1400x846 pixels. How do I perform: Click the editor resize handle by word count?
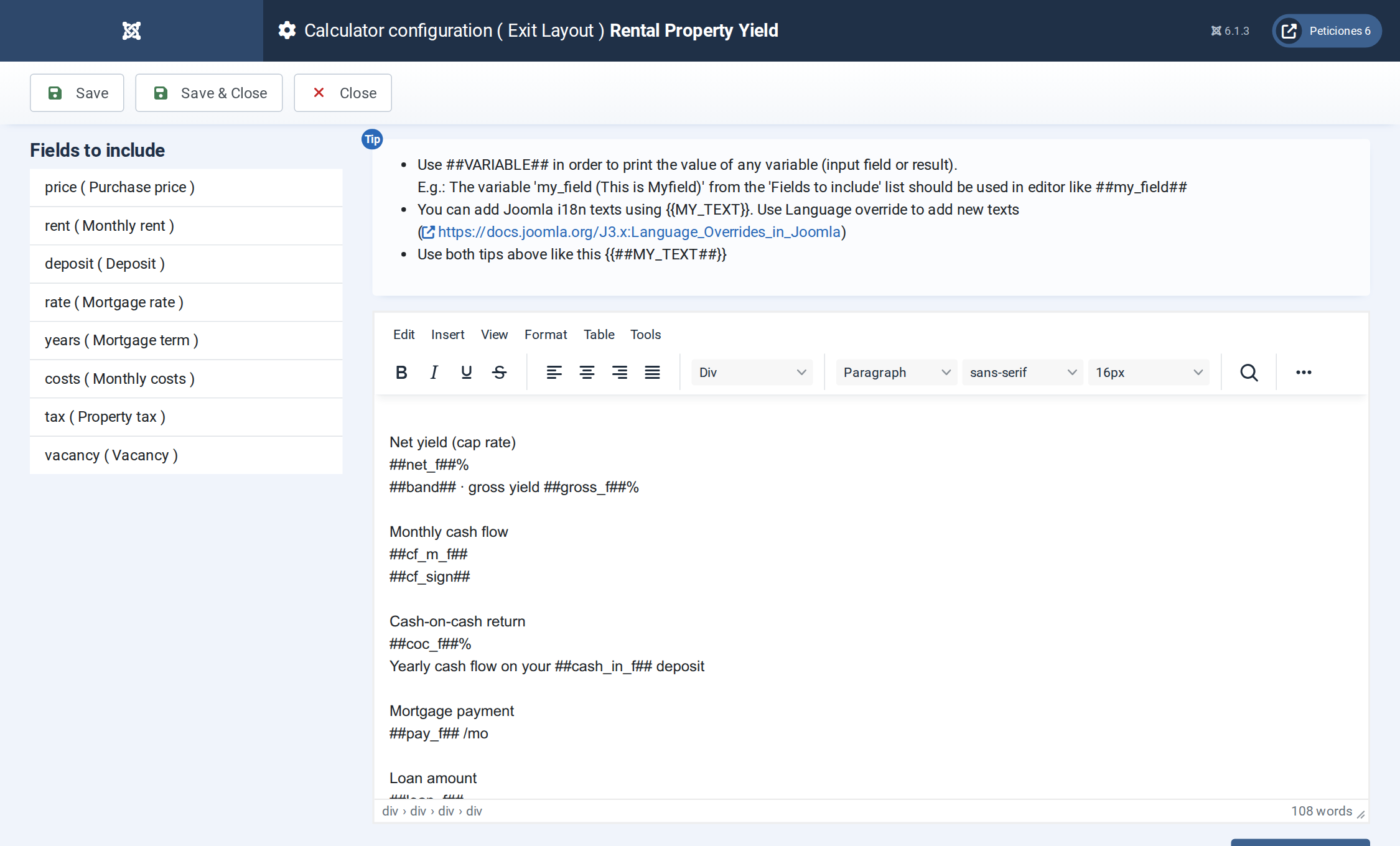[1361, 814]
